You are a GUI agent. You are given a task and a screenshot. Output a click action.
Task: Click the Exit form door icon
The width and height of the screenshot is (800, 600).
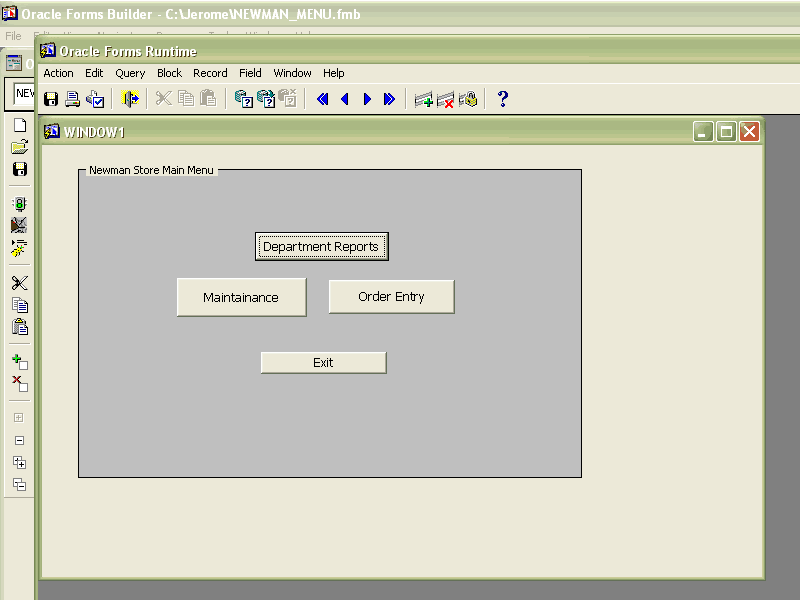coord(130,99)
